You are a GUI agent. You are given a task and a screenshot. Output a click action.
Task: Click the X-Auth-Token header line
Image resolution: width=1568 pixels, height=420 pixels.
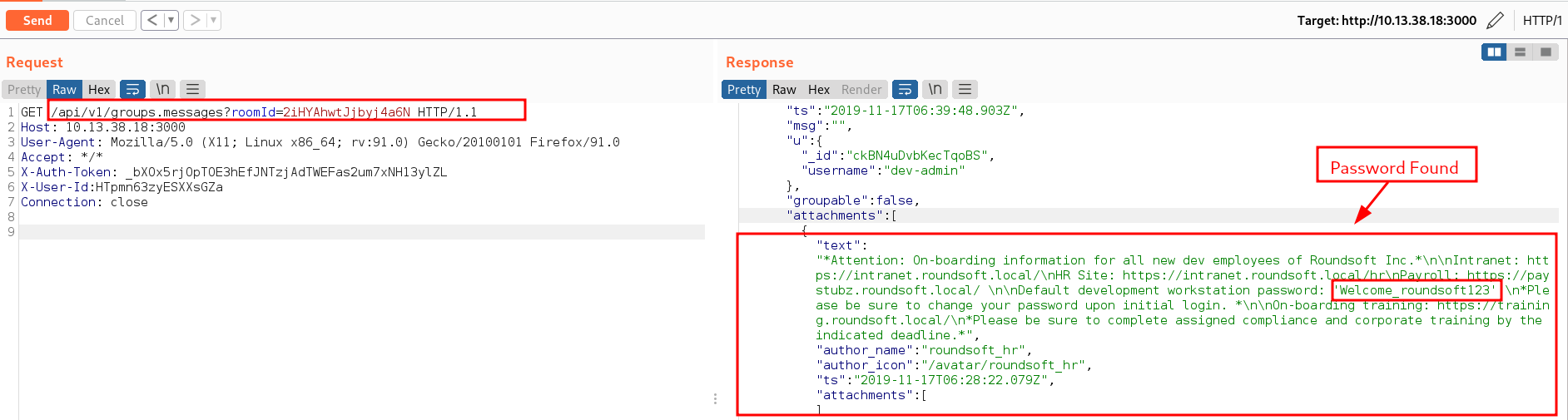(234, 172)
